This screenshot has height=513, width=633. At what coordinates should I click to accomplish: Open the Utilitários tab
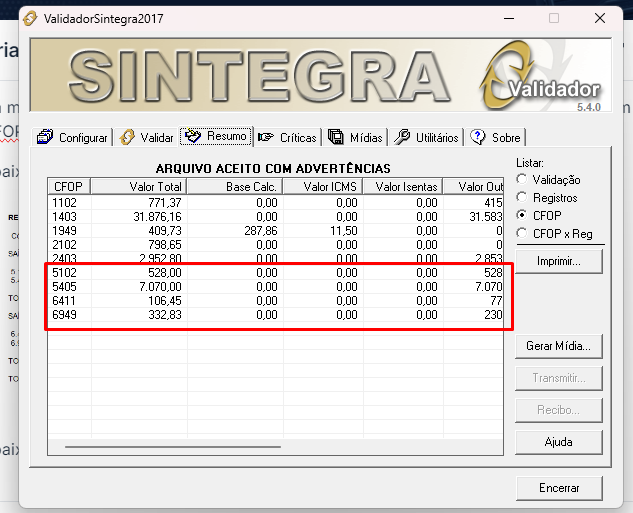tap(426, 137)
